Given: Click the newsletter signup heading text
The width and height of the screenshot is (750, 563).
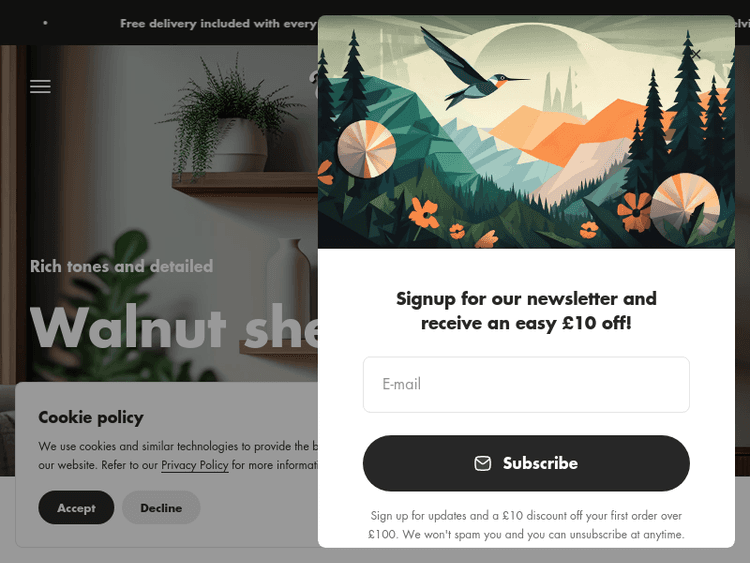Looking at the screenshot, I should [x=526, y=311].
